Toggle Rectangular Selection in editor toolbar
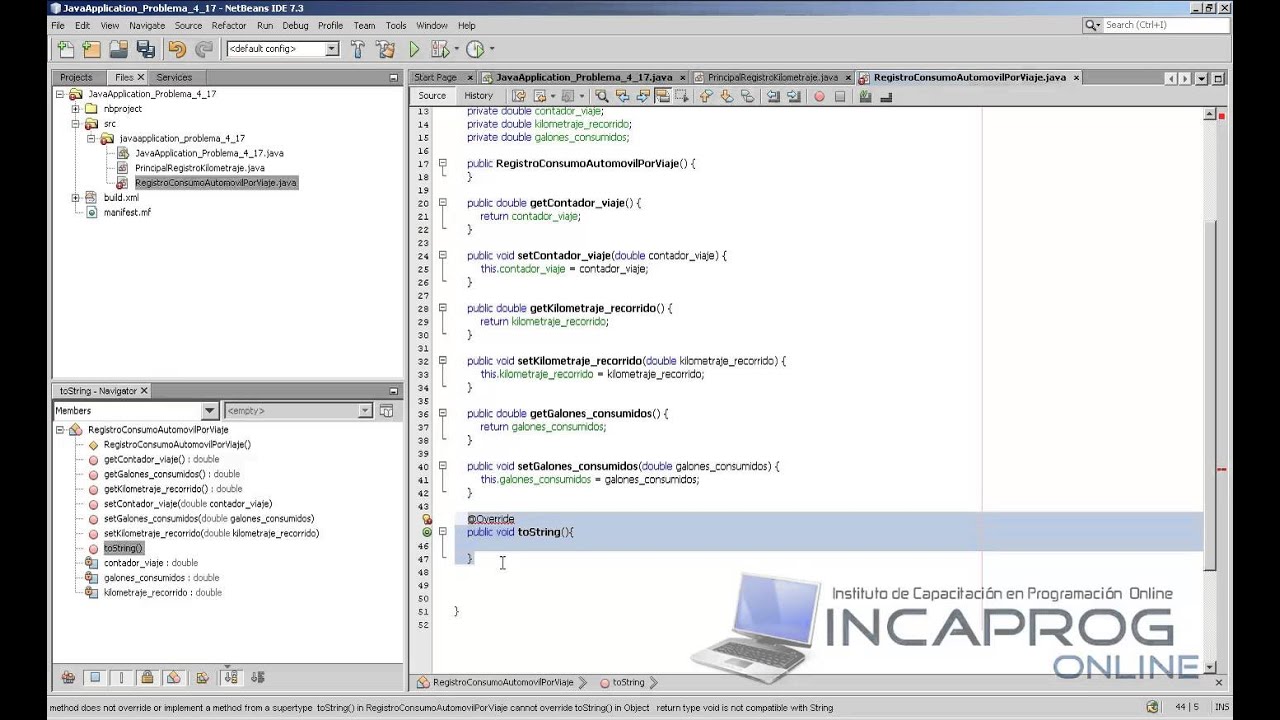 pyautogui.click(x=682, y=96)
